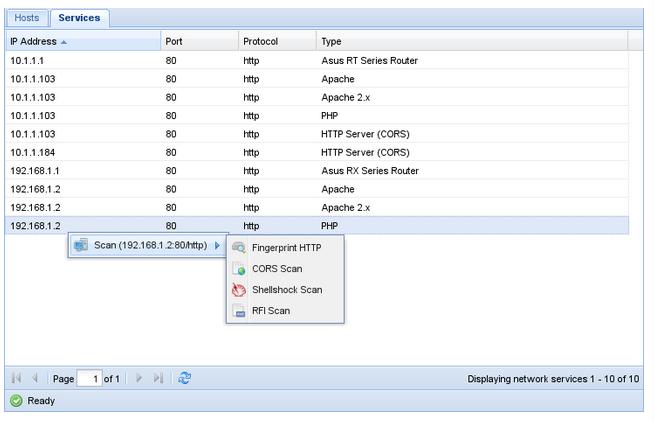Choose Shellshock Scan from the submenu
The width and height of the screenshot is (654, 422).
point(285,290)
